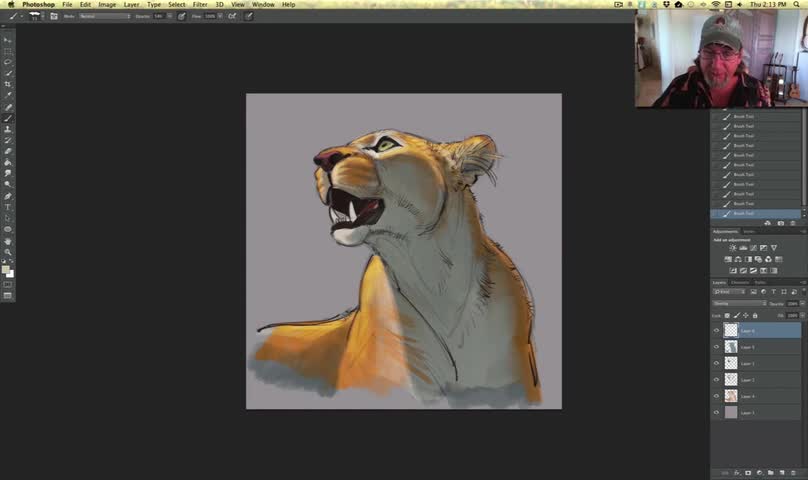Select the Rectangular Marquee tool
Screen dimensions: 808x480
coord(8,52)
